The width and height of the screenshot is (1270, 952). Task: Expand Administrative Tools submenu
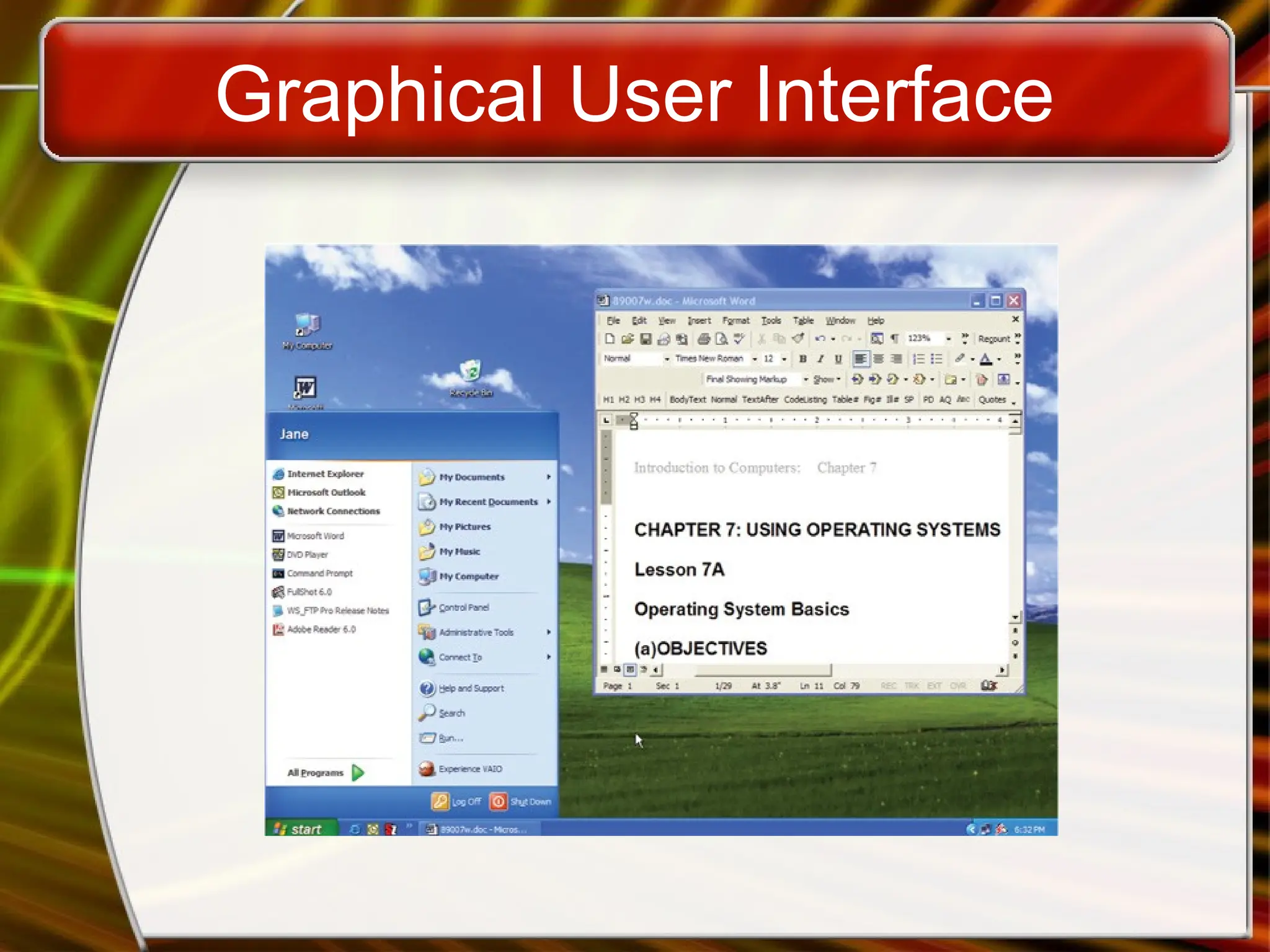(x=549, y=632)
